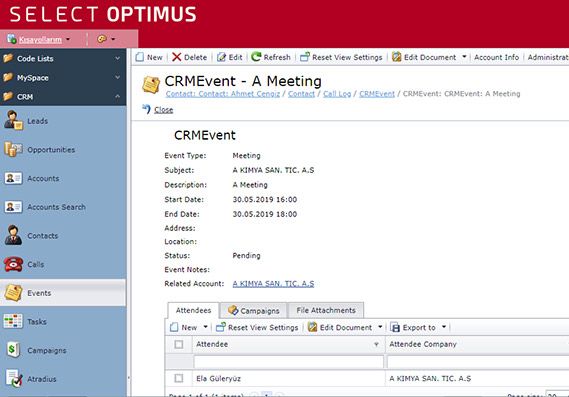Open Tasks from the sidebar

(x=37, y=322)
